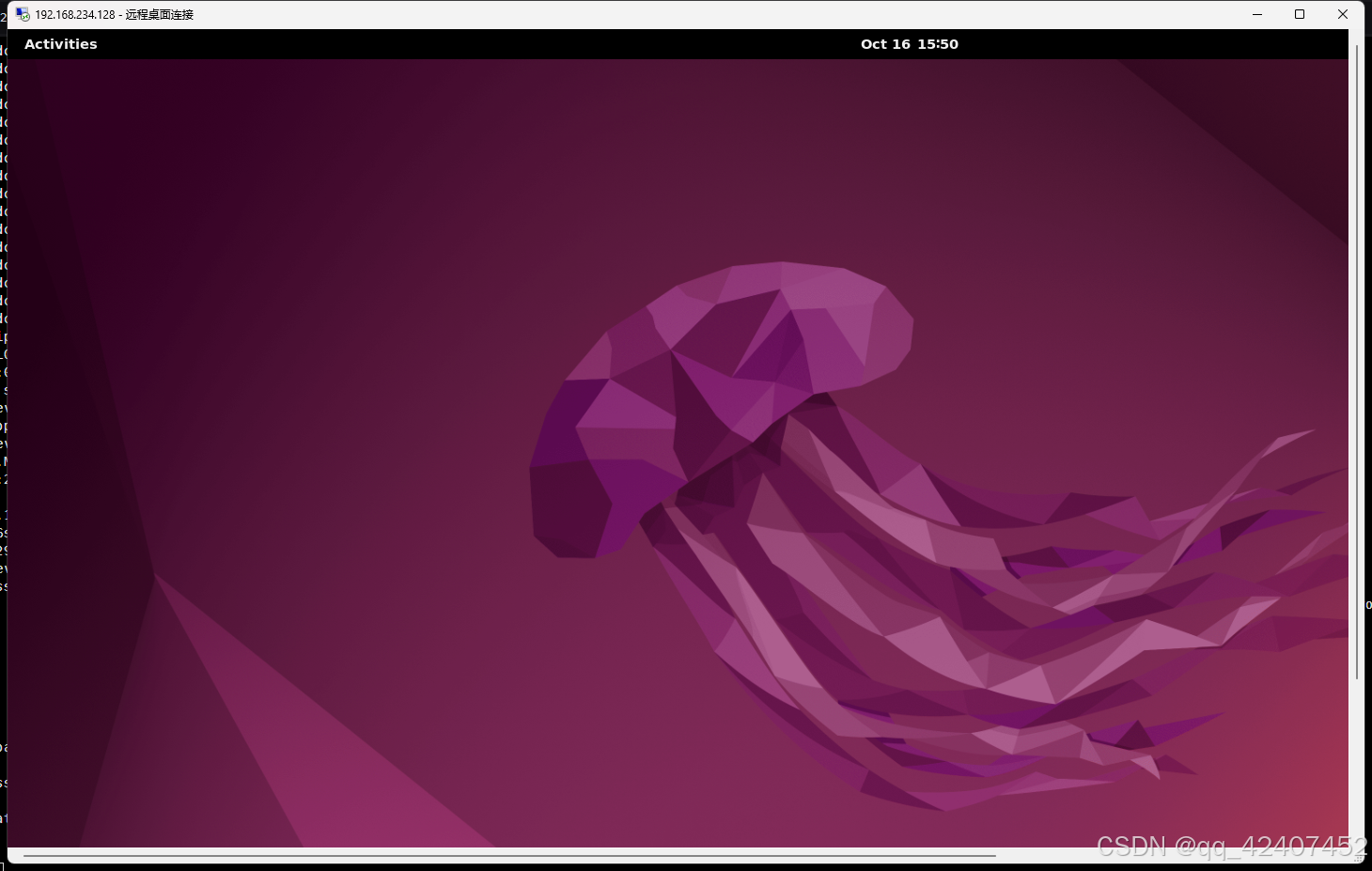This screenshot has width=1372, height=871.
Task: Click the Remote Desktop Connection title bar icon
Action: pos(23,14)
